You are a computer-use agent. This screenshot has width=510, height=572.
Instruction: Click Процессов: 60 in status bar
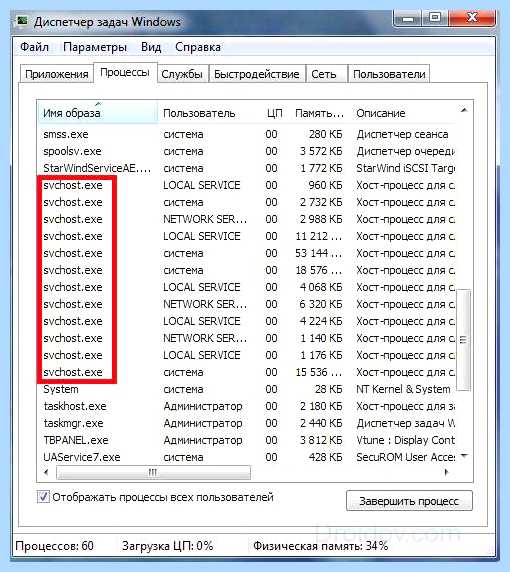tap(54, 546)
